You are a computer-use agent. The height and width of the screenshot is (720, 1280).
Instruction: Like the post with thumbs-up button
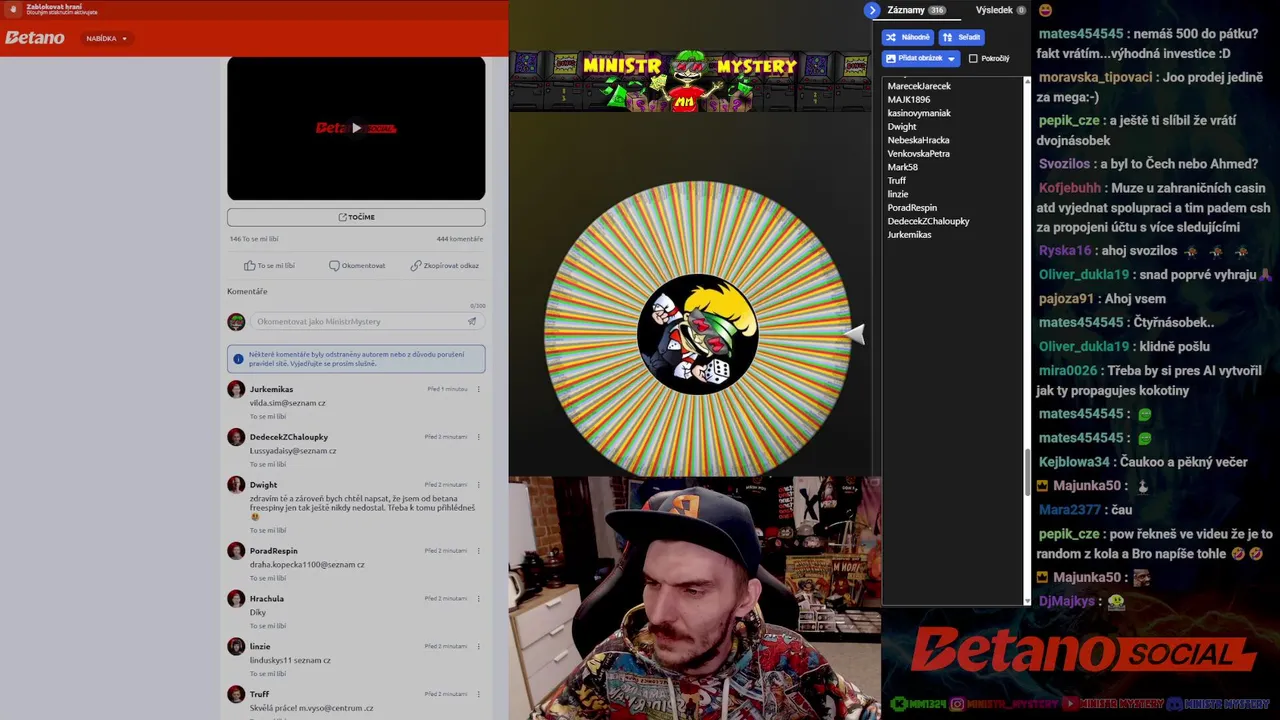click(269, 266)
